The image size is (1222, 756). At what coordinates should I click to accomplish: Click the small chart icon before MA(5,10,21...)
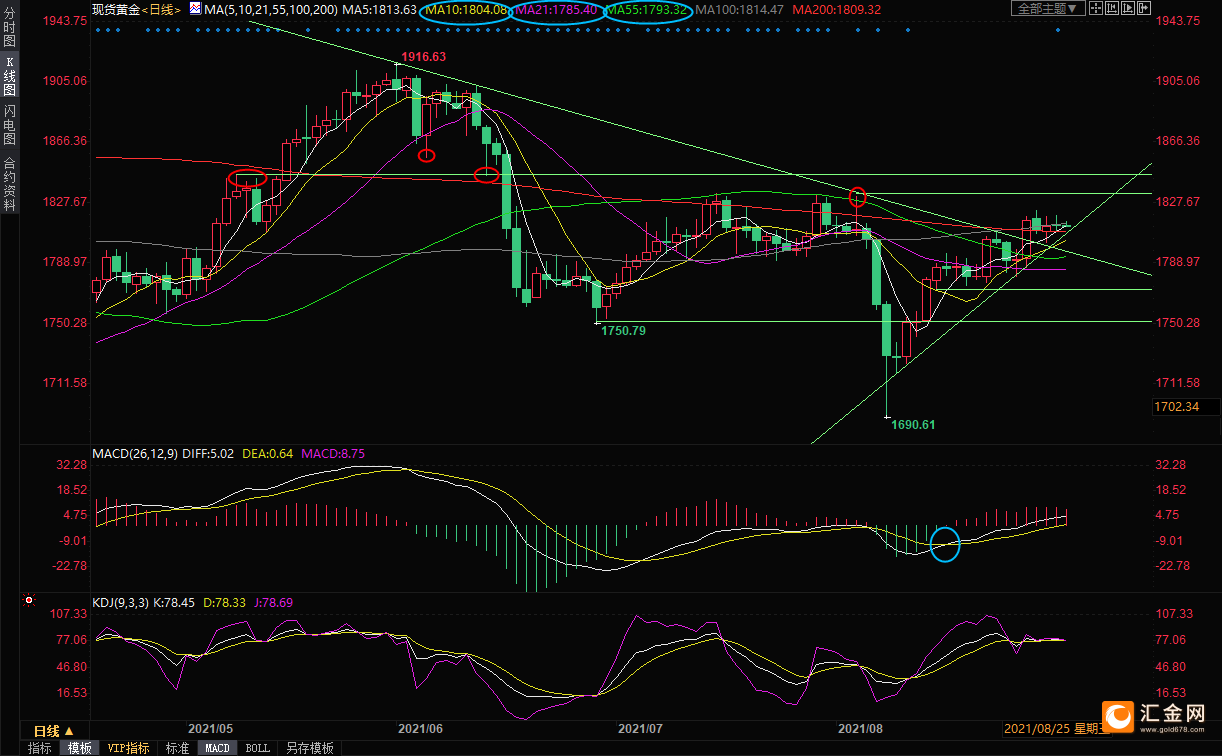click(197, 8)
